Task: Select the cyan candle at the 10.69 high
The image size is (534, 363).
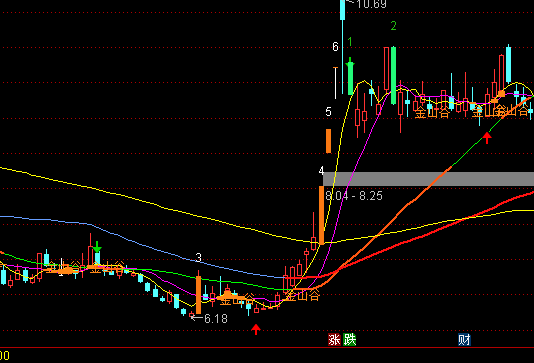Action: [343, 10]
